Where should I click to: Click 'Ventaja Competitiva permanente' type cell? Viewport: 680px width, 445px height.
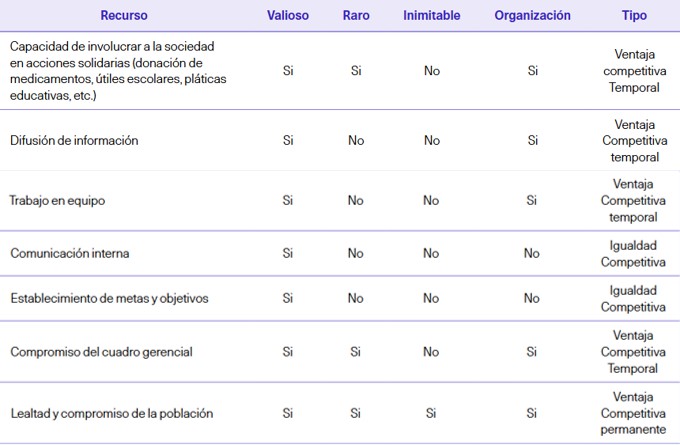point(633,413)
